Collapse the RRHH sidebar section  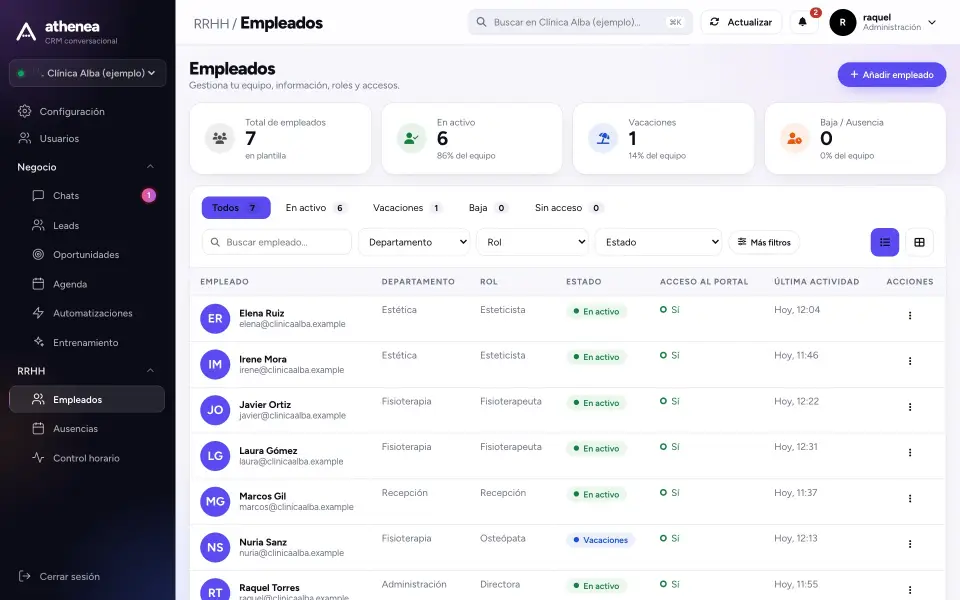pyautogui.click(x=150, y=370)
